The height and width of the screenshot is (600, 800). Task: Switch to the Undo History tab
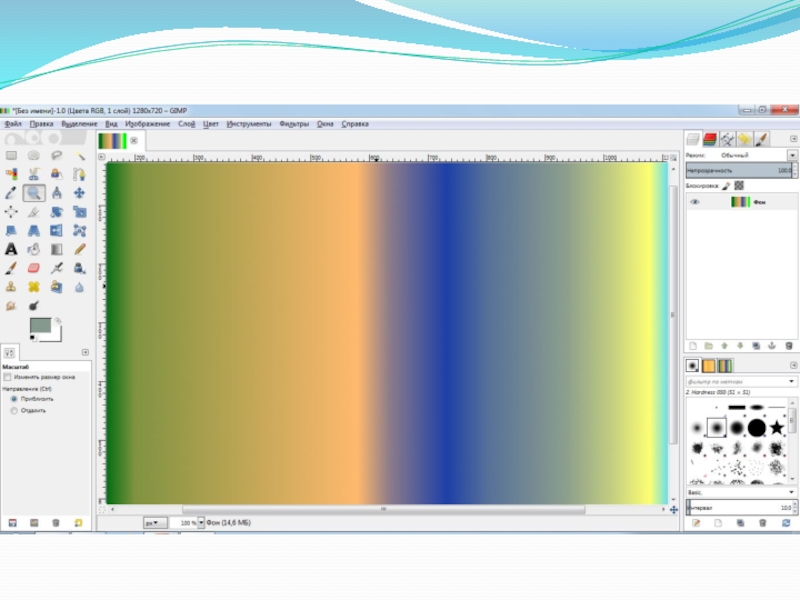coord(744,139)
